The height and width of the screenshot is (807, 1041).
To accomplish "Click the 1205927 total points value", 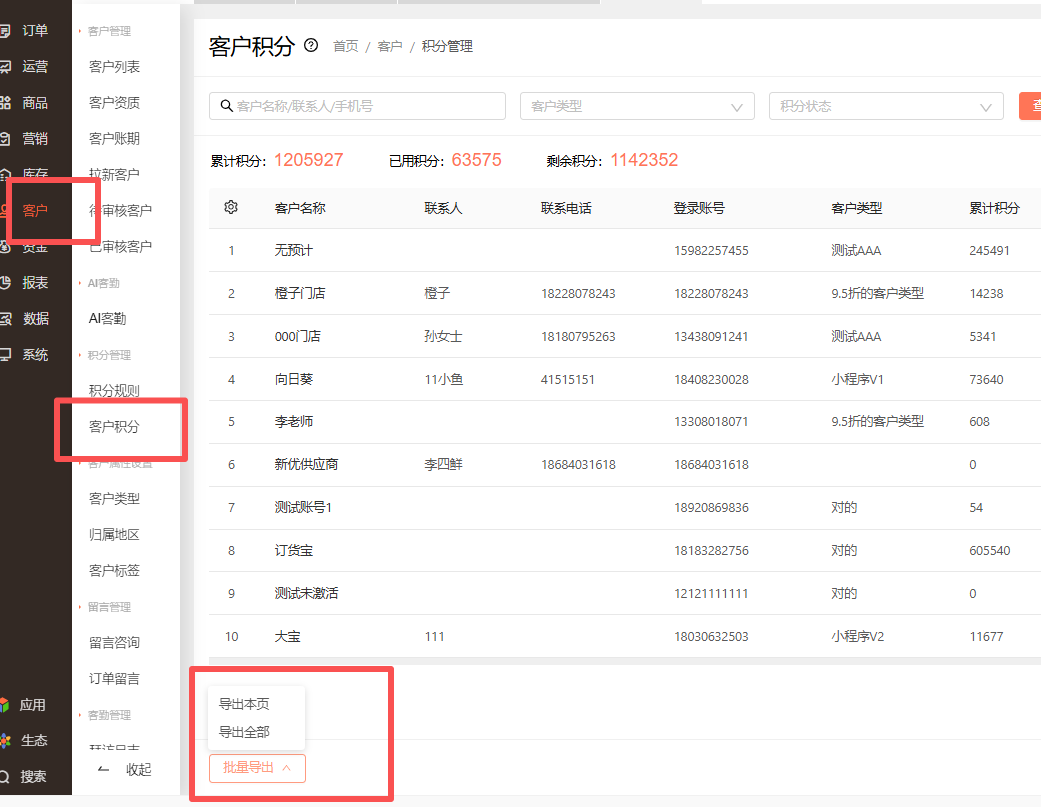I will (309, 160).
